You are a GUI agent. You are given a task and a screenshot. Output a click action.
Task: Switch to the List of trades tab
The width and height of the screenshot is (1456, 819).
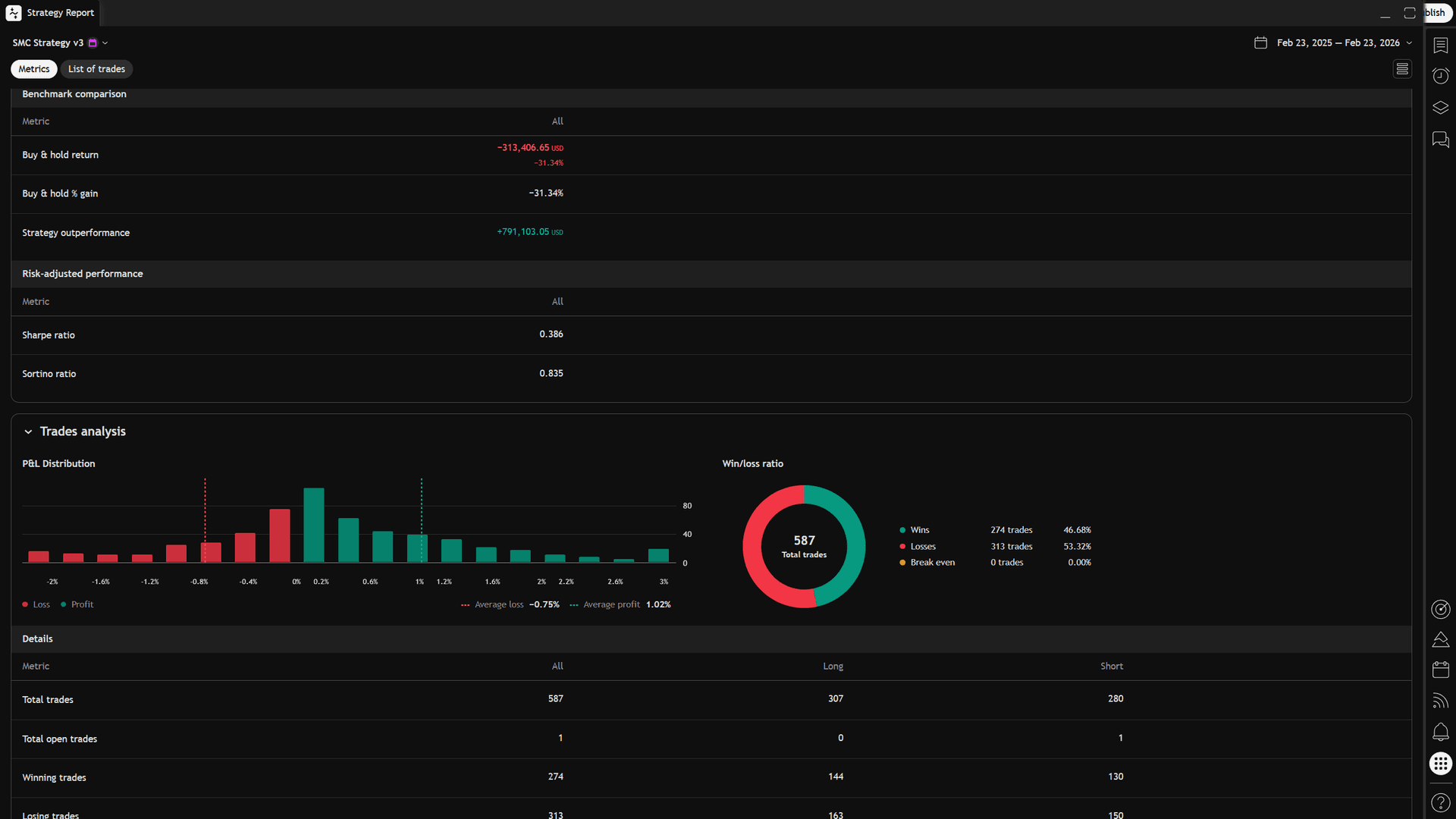click(96, 68)
